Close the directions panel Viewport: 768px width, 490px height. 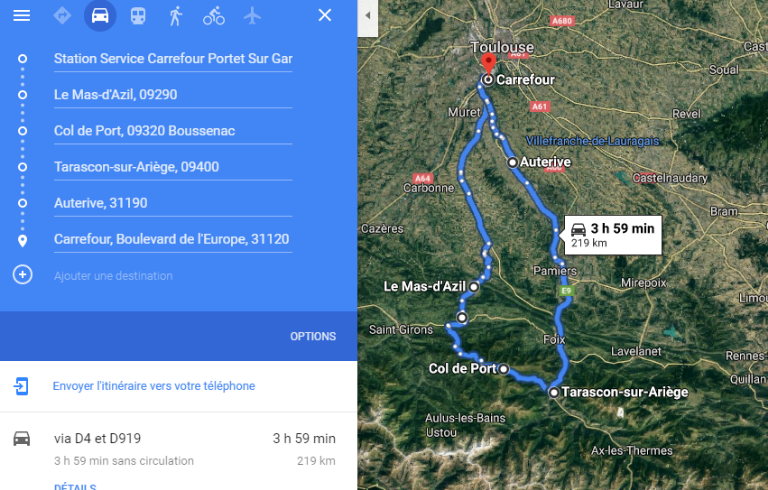click(325, 15)
